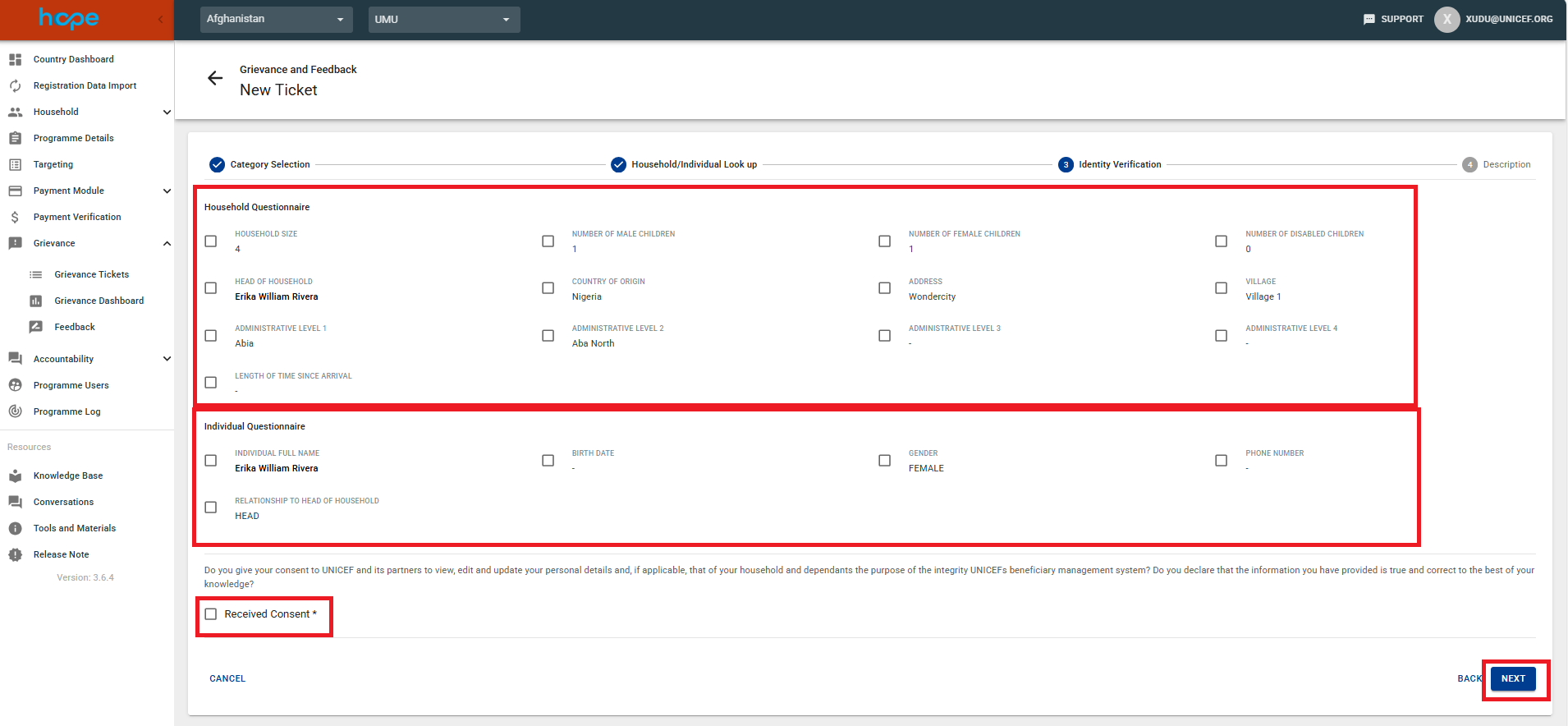The height and width of the screenshot is (726, 1568).
Task: Click the Cancel button
Action: (227, 678)
